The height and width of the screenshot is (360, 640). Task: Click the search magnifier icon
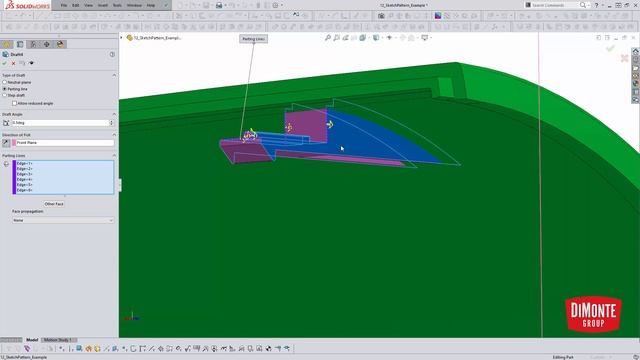pos(583,5)
